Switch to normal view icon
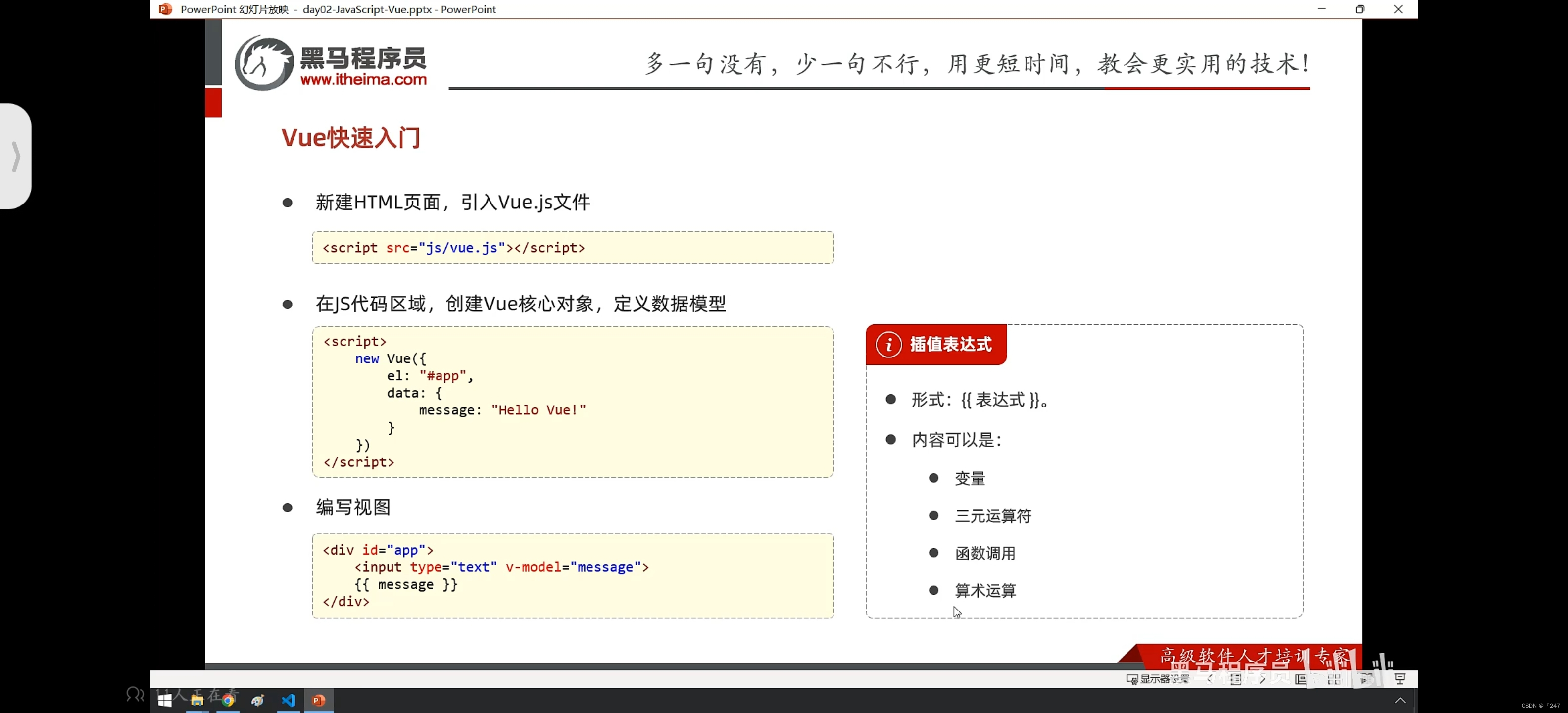 click(x=1301, y=679)
